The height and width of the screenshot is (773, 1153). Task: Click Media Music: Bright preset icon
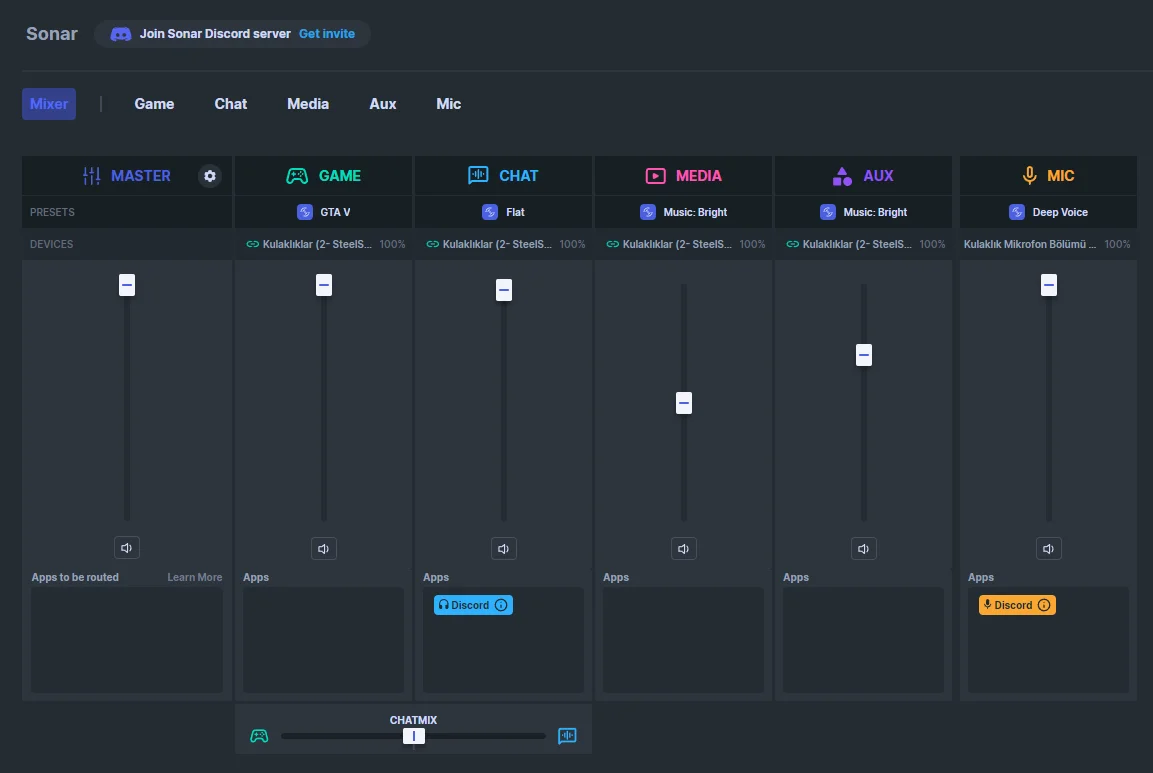647,212
